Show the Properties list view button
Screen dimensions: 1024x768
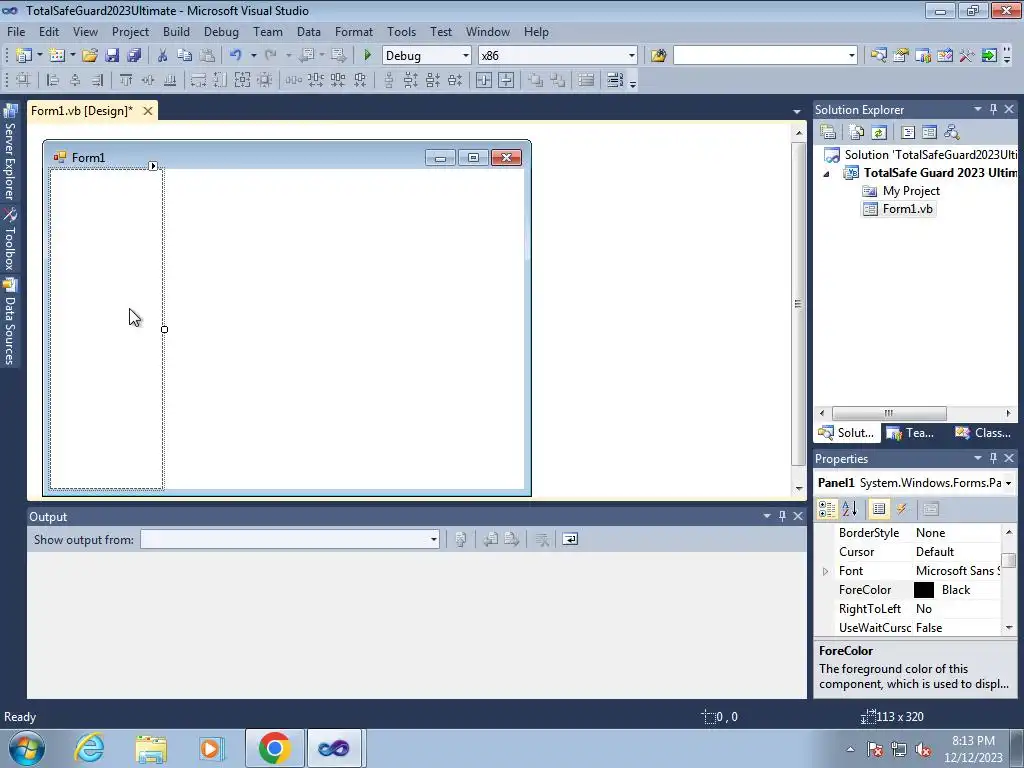point(879,509)
